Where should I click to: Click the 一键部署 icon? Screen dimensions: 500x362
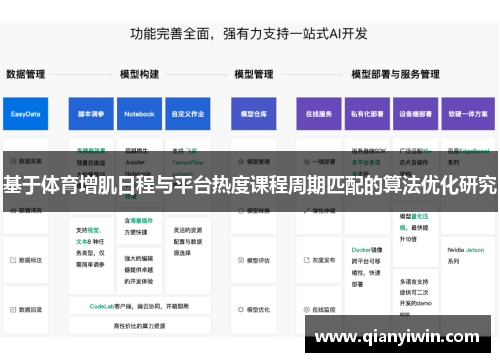point(307,162)
